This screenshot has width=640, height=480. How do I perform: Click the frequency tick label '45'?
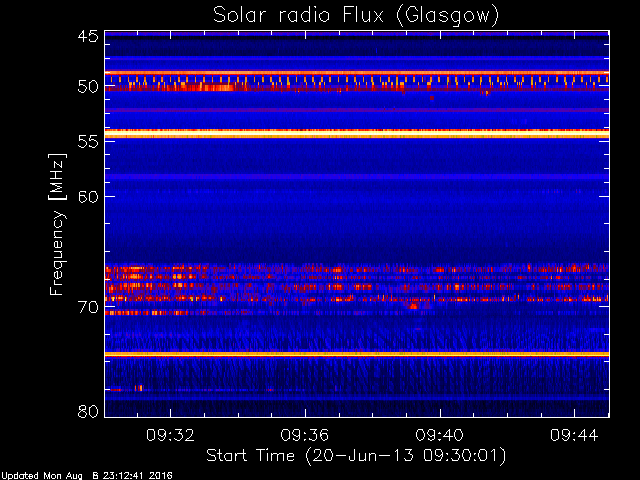[x=88, y=36]
